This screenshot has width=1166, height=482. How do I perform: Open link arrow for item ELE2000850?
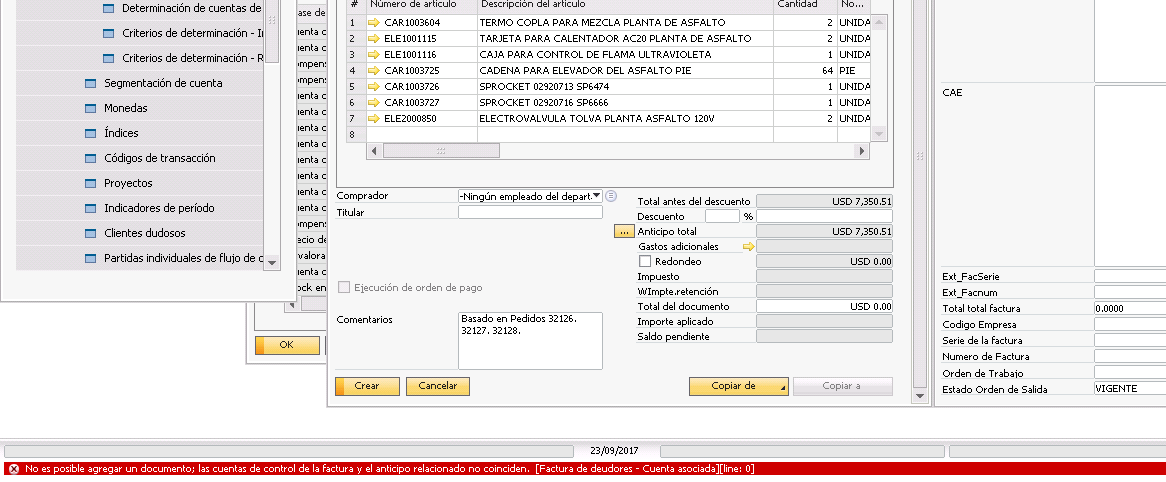[374, 118]
